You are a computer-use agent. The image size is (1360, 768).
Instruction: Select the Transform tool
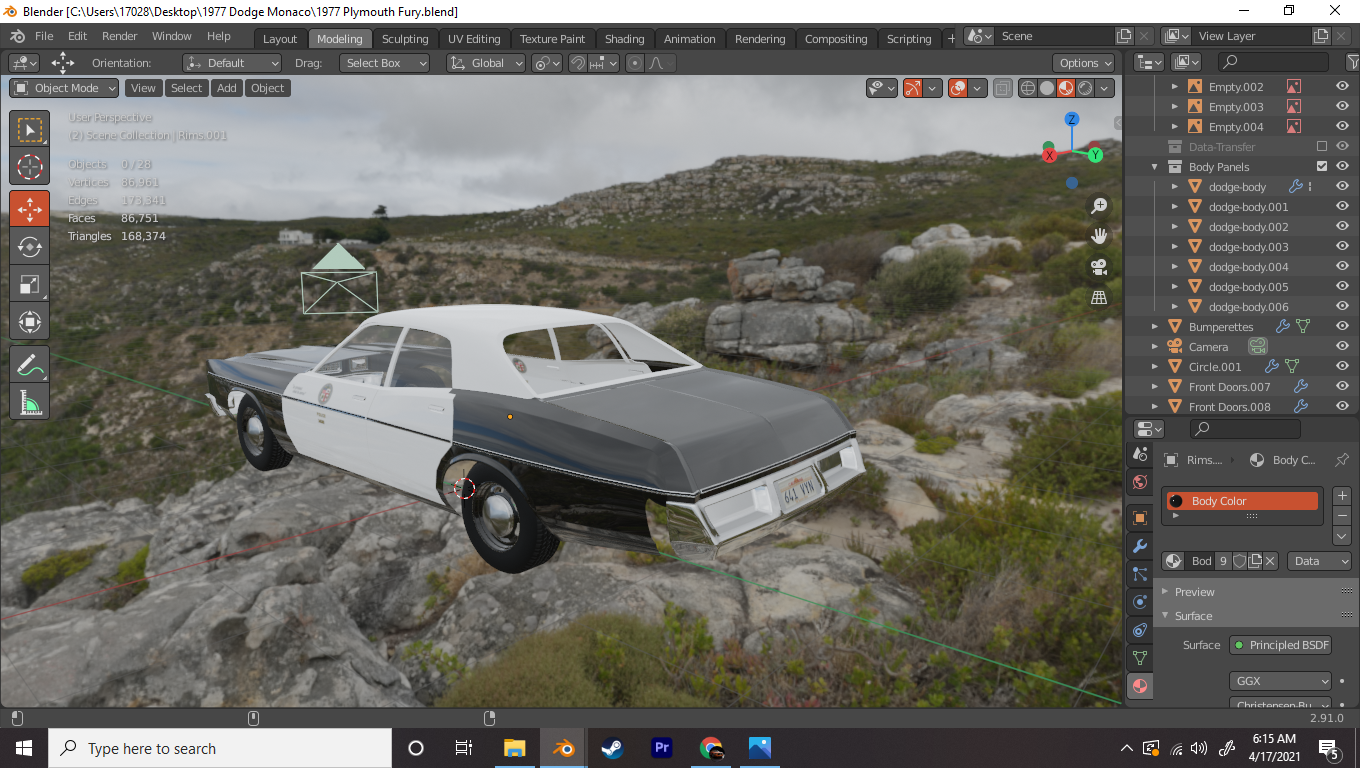pos(30,322)
